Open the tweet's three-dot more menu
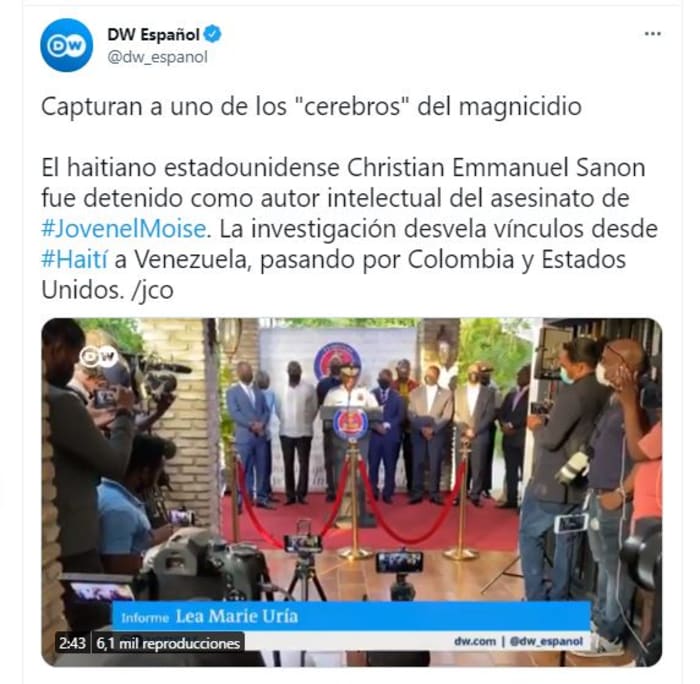This screenshot has width=700, height=684. 652,34
